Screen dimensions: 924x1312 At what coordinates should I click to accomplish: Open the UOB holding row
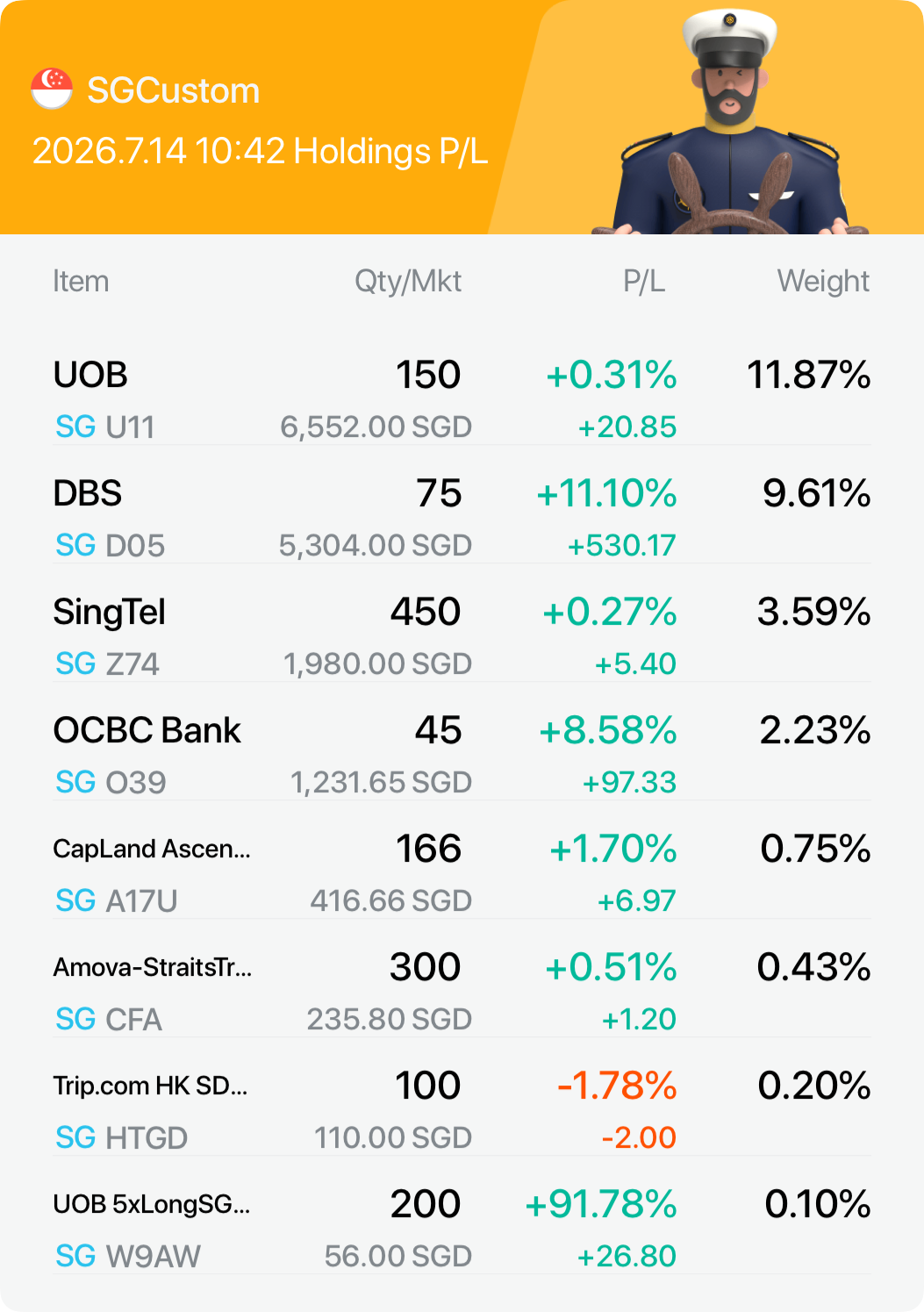click(x=462, y=398)
